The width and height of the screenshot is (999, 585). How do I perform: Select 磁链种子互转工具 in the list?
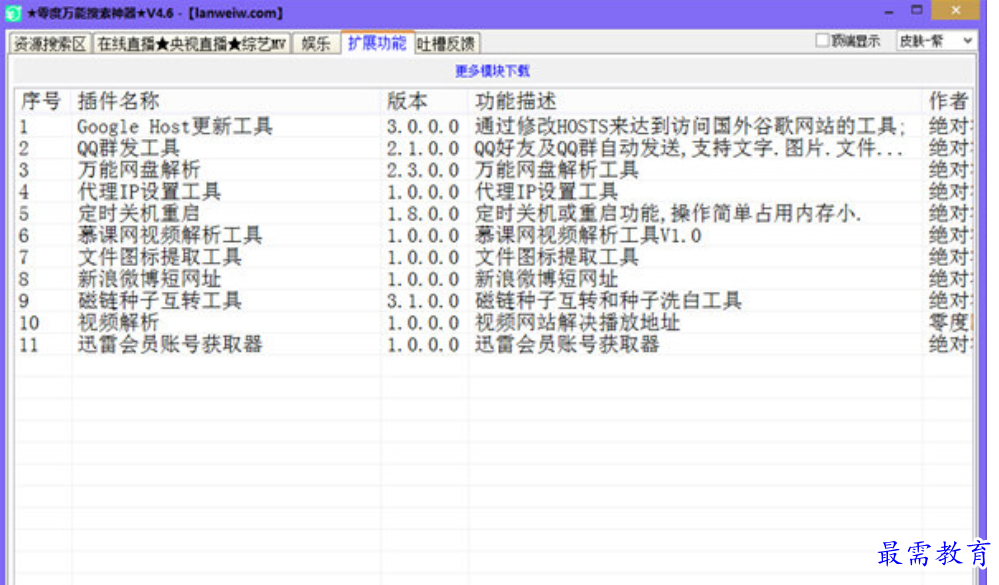pyautogui.click(x=159, y=301)
